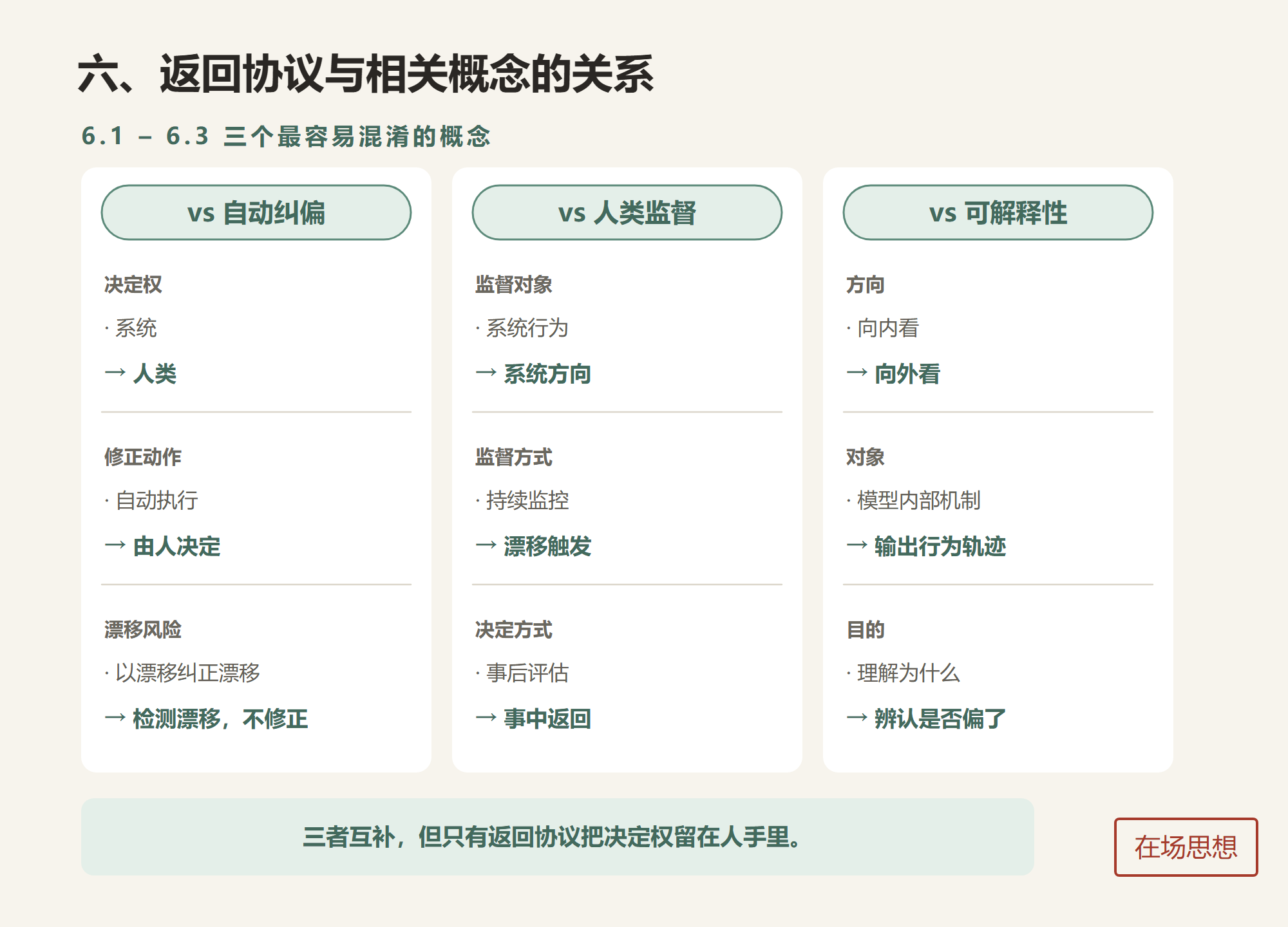Click the text '→ 由人决定'
The image size is (1288, 927).
(x=162, y=546)
